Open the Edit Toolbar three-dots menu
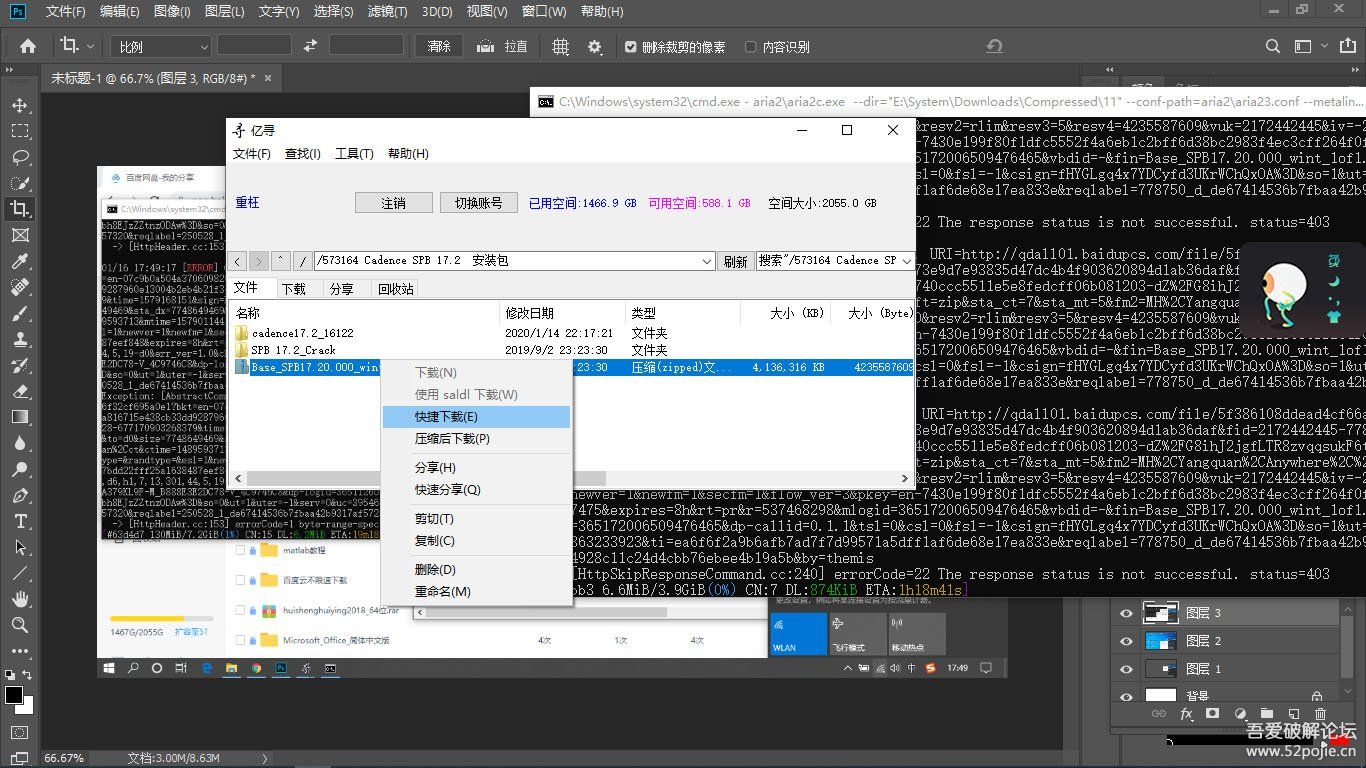 20,651
